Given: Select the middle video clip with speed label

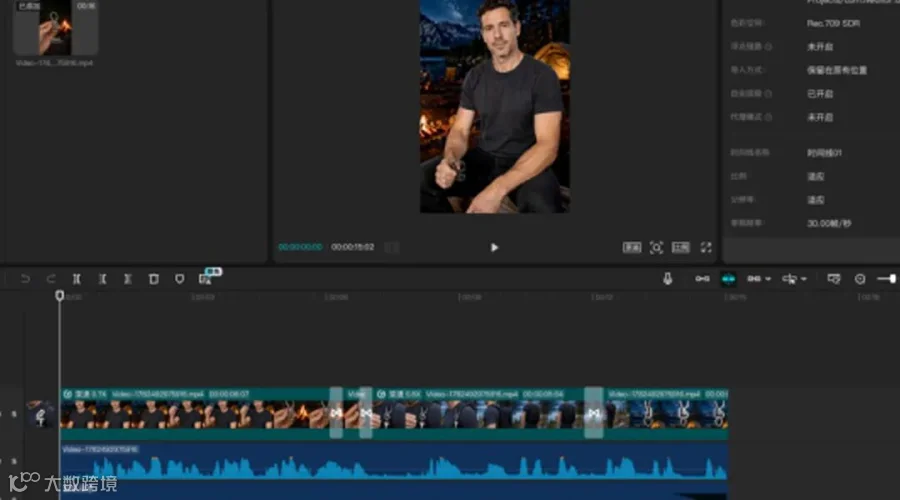Looking at the screenshot, I should (x=478, y=413).
